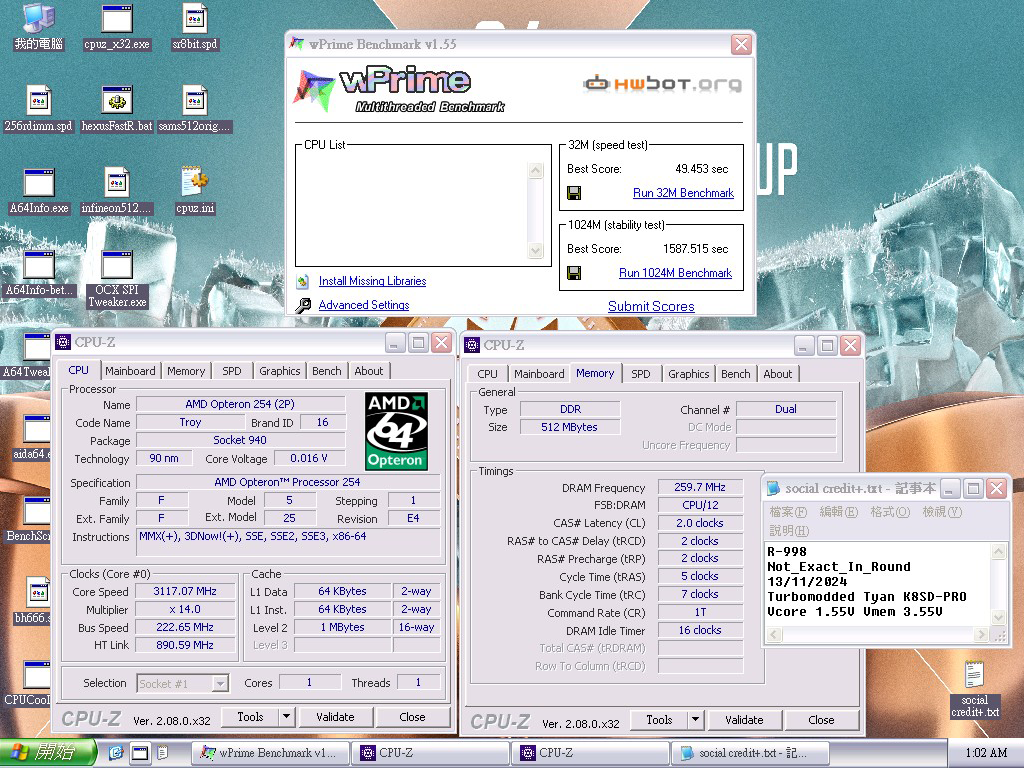
Task: Click Notepad vertical scrollbar down arrow
Action: click(x=999, y=617)
